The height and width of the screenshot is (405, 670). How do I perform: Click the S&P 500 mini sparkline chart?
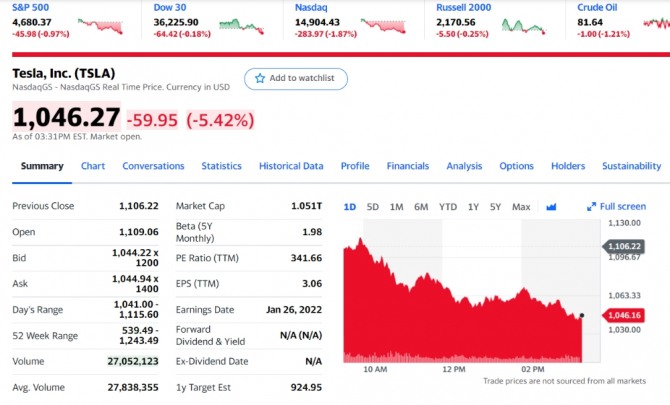point(99,25)
